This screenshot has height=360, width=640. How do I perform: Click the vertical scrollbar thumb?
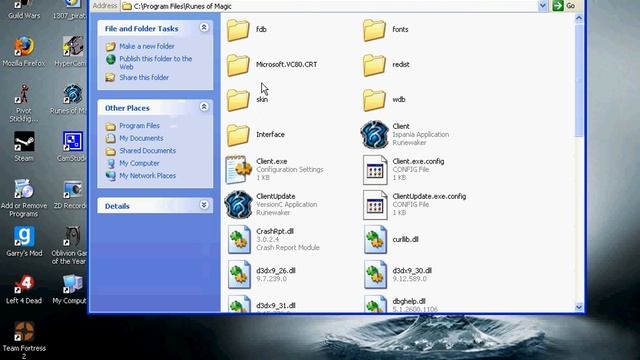pyautogui.click(x=579, y=80)
